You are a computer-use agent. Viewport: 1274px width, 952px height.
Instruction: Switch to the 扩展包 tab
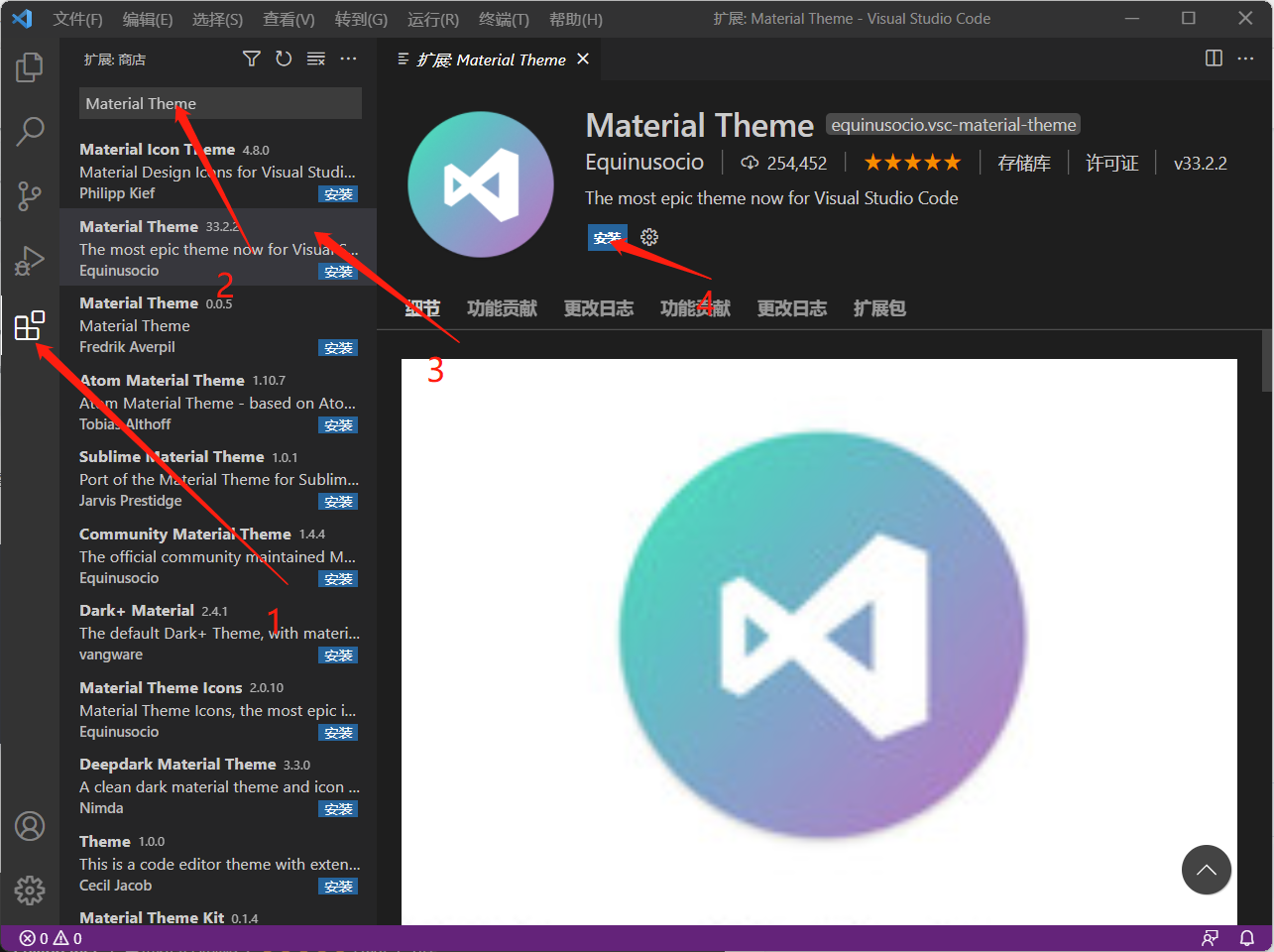pos(879,308)
